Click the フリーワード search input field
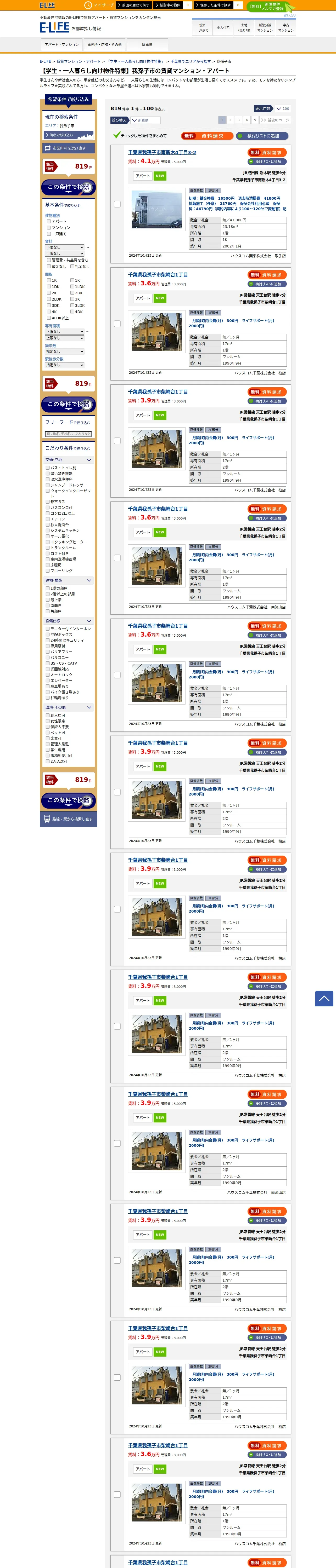336x1568 pixels. (68, 434)
